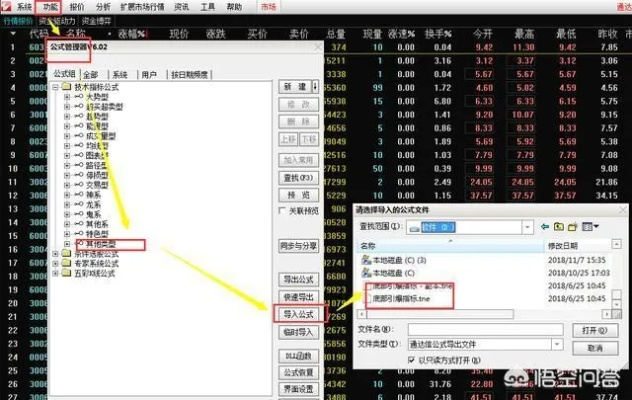The image size is (632, 400).
Task: Click the 同步与分享 button
Action: click(x=298, y=246)
